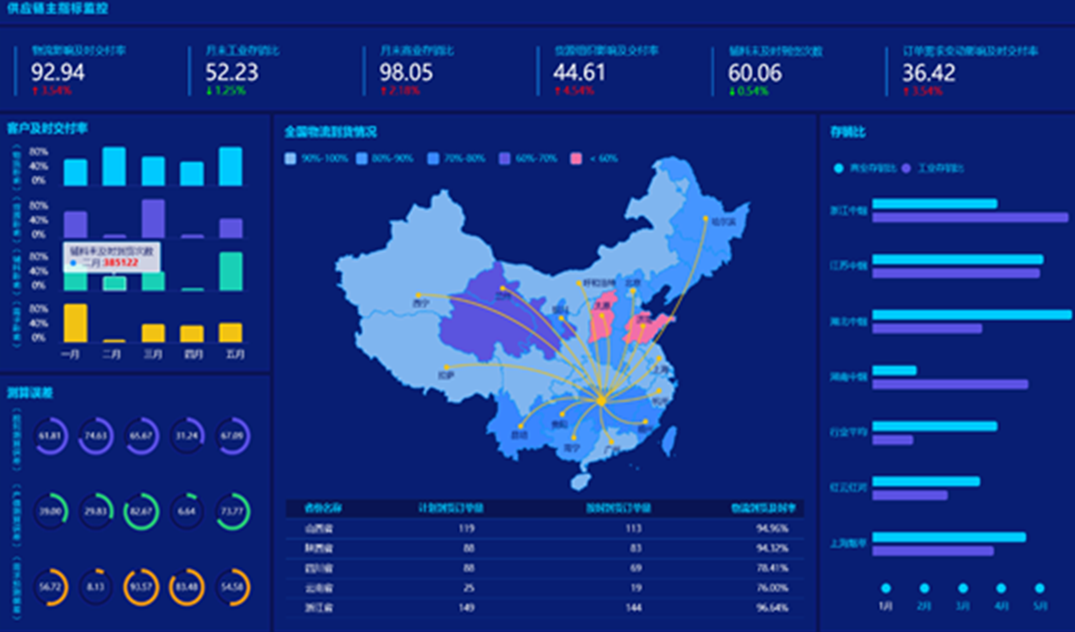Screen dimensions: 1075x632
Task: Click the 陕西省 table row
Action: point(545,548)
